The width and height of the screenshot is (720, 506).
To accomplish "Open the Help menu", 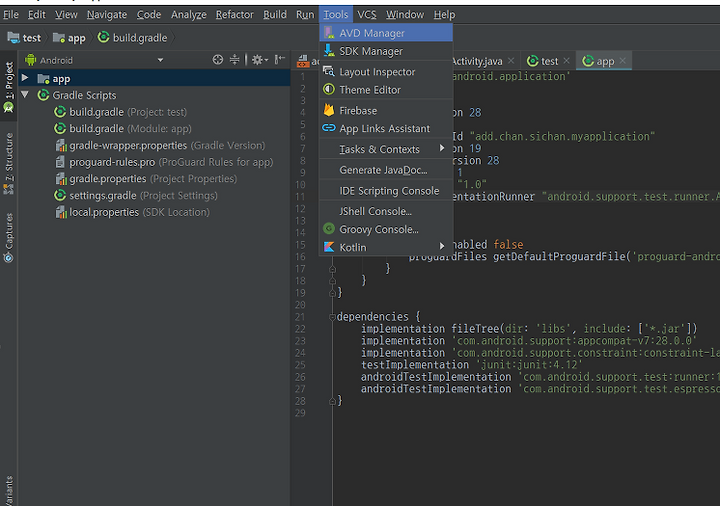I will 444,15.
